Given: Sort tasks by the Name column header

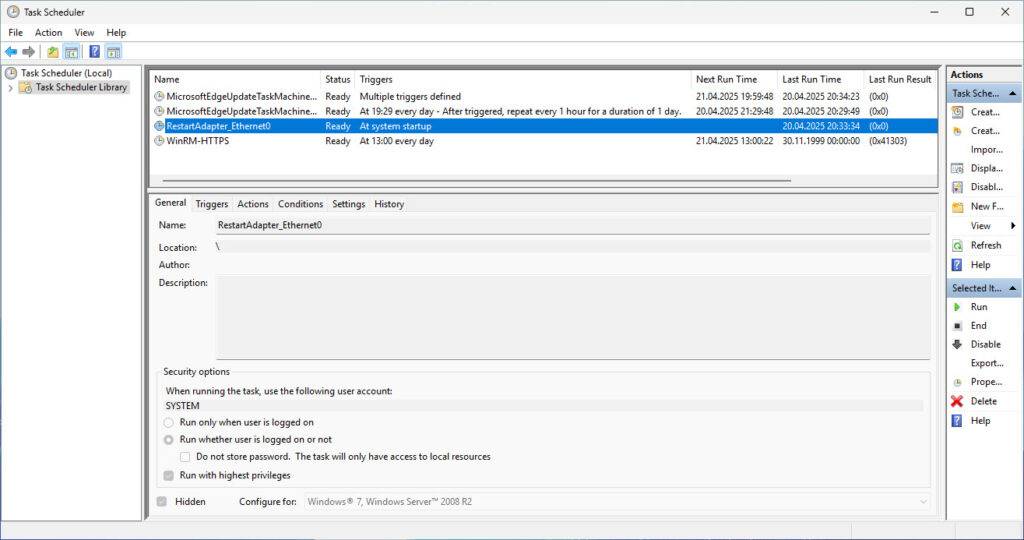Looking at the screenshot, I should click(x=235, y=80).
